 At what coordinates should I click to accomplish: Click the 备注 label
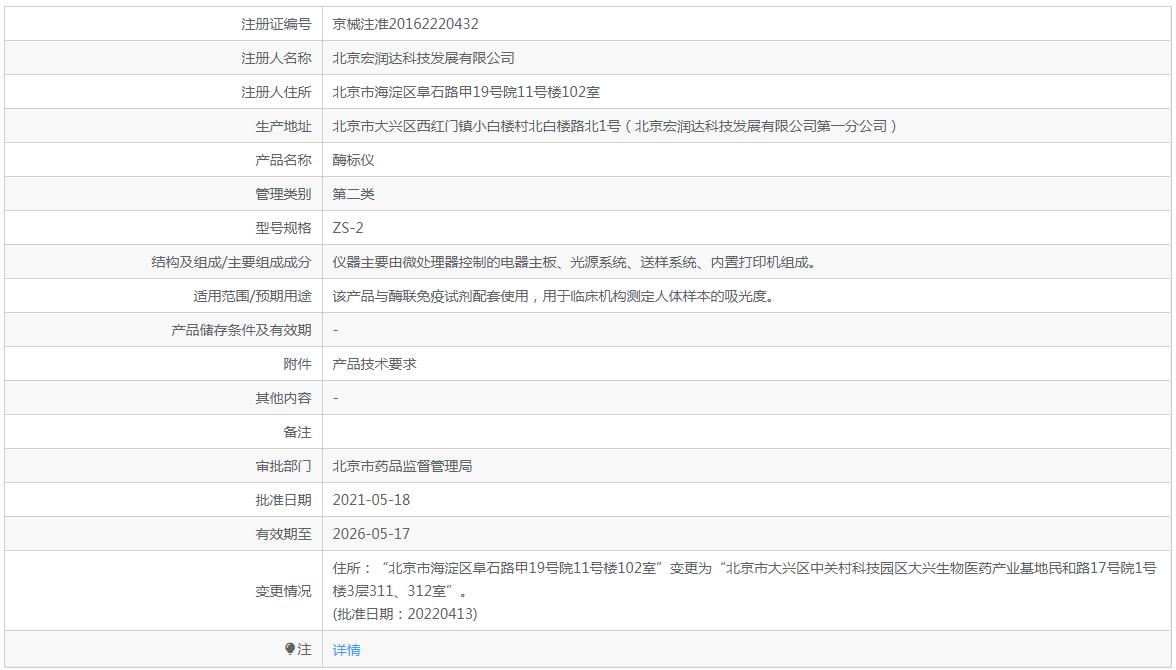pyautogui.click(x=297, y=432)
